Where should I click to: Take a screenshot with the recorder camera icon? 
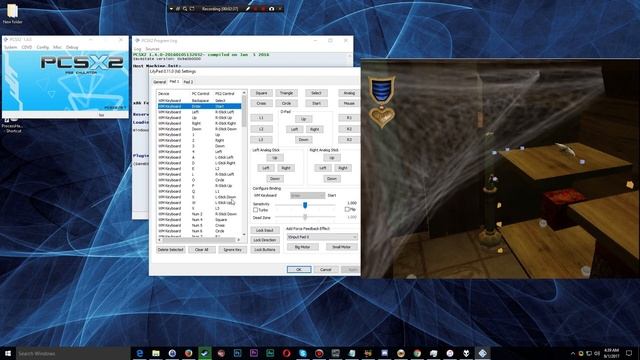point(271,9)
